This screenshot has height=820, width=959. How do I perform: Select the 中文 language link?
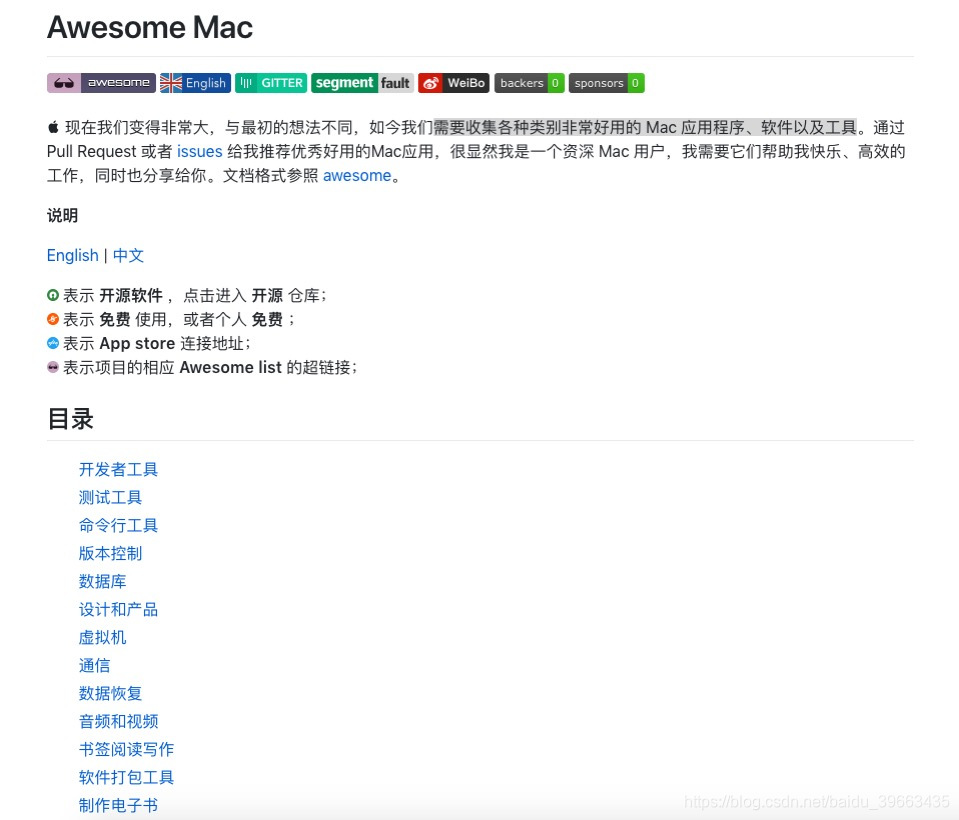pos(128,255)
